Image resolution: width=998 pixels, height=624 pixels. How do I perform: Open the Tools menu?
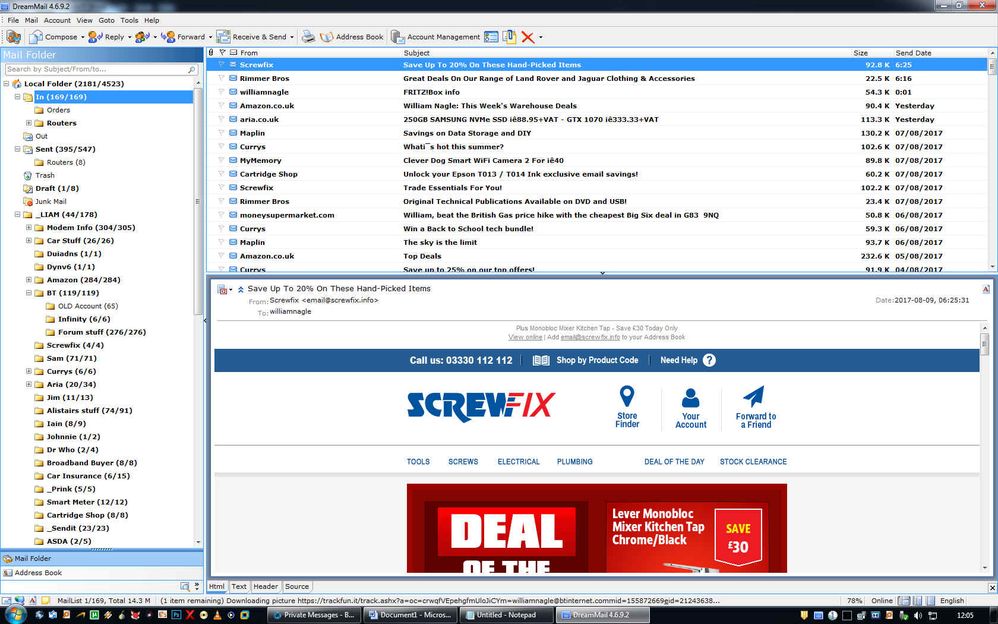click(x=129, y=20)
